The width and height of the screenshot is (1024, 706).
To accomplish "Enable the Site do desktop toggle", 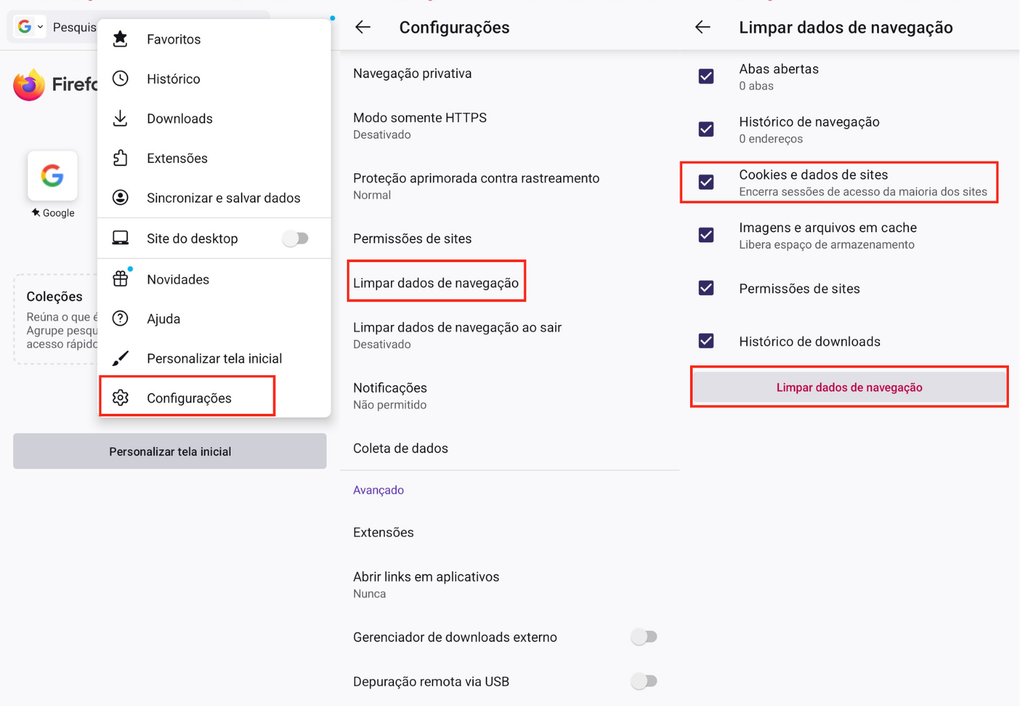I will tap(296, 238).
